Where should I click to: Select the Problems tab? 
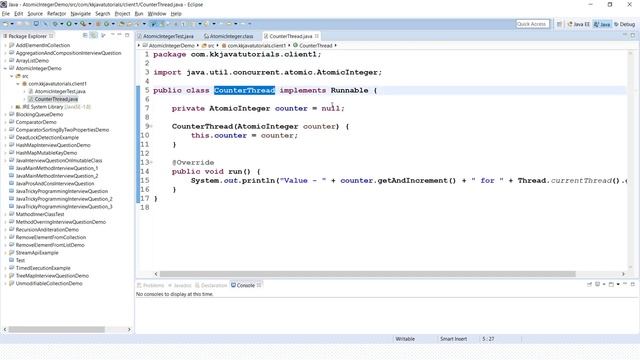pyautogui.click(x=151, y=285)
